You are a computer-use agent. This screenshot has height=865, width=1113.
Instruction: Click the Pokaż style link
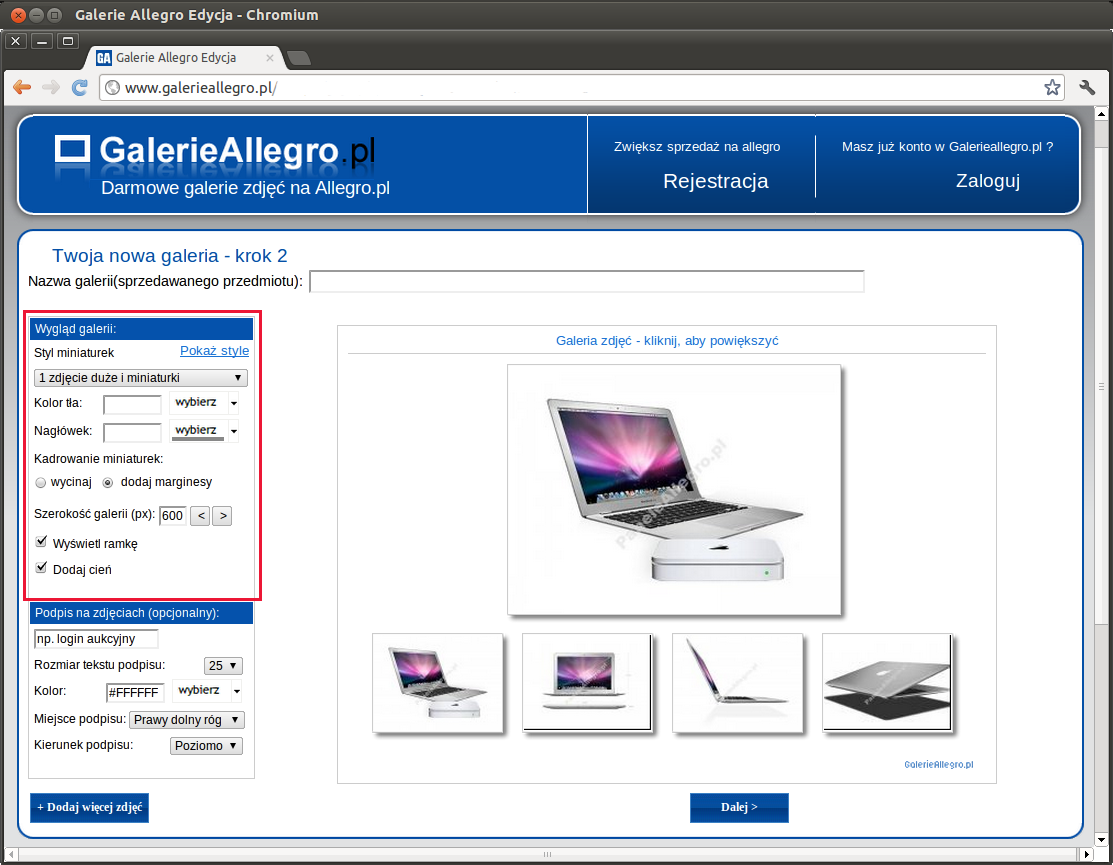(x=214, y=351)
